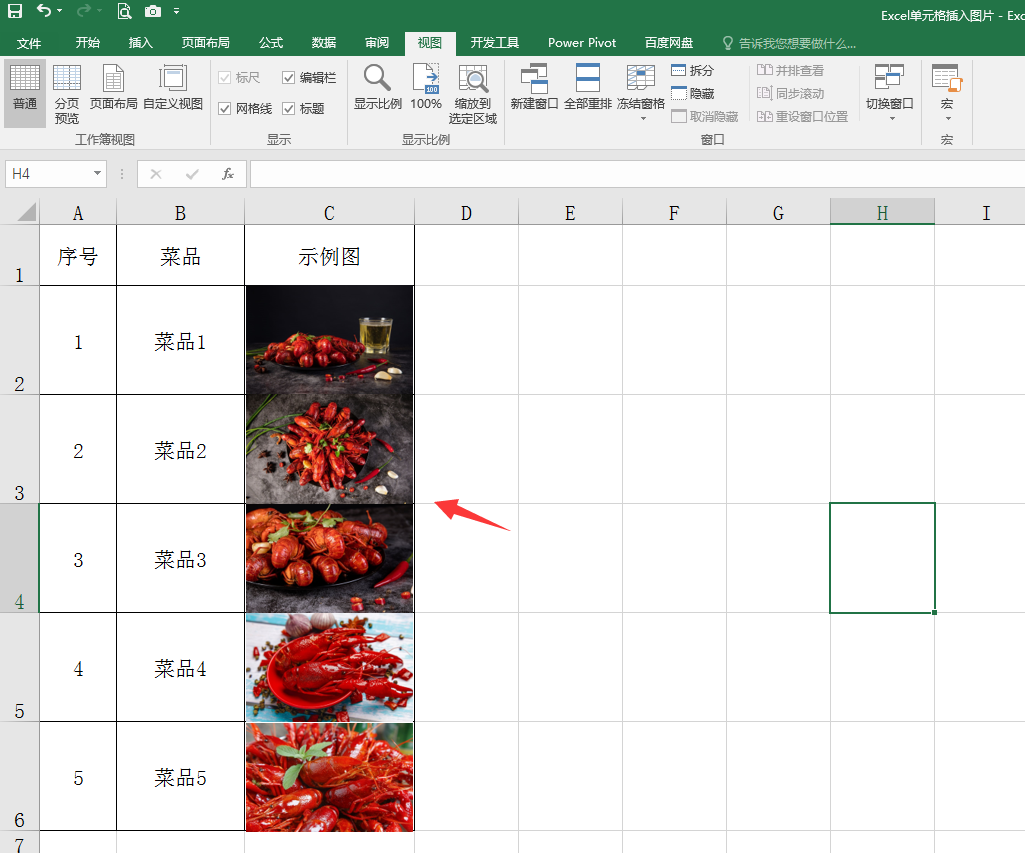Open the Formulas (公式) ribbon tab

pos(271,43)
